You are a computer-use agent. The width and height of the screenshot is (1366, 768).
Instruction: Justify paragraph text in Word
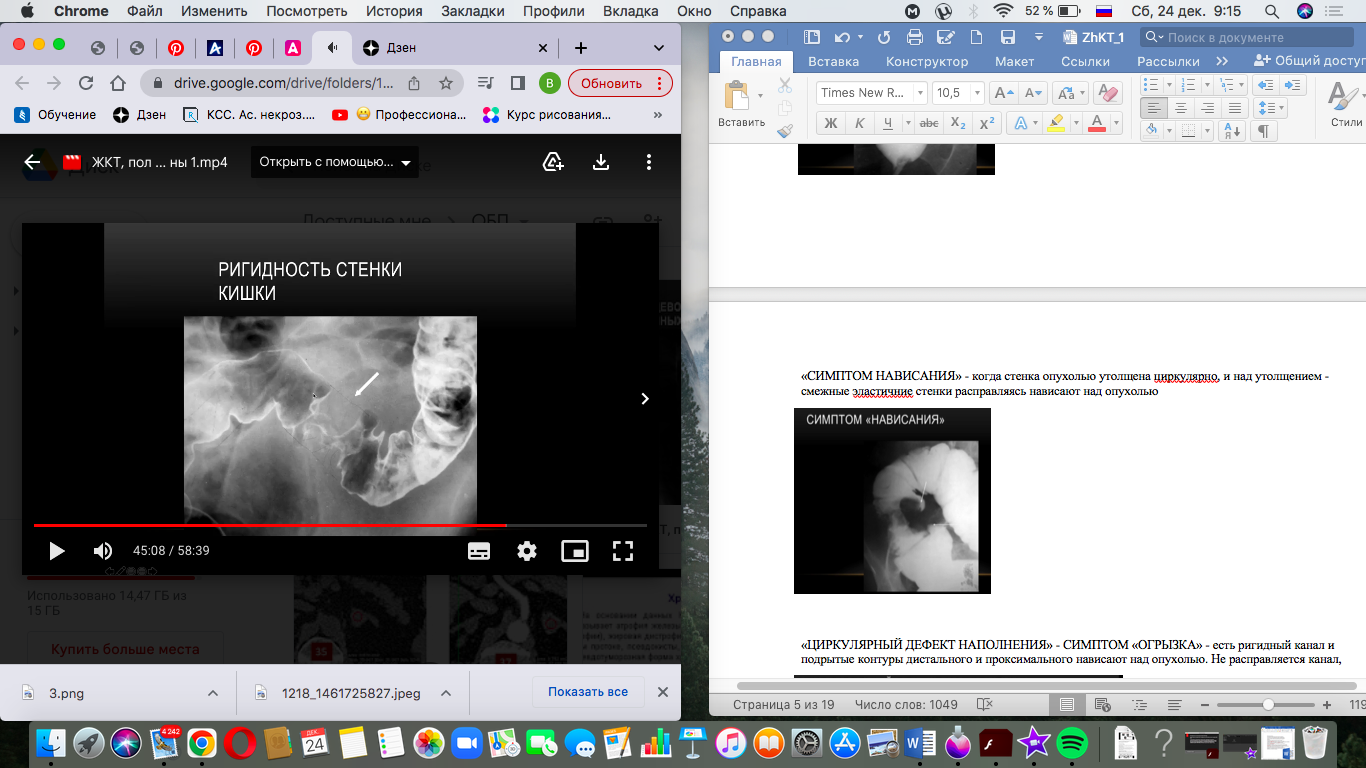tap(1235, 108)
